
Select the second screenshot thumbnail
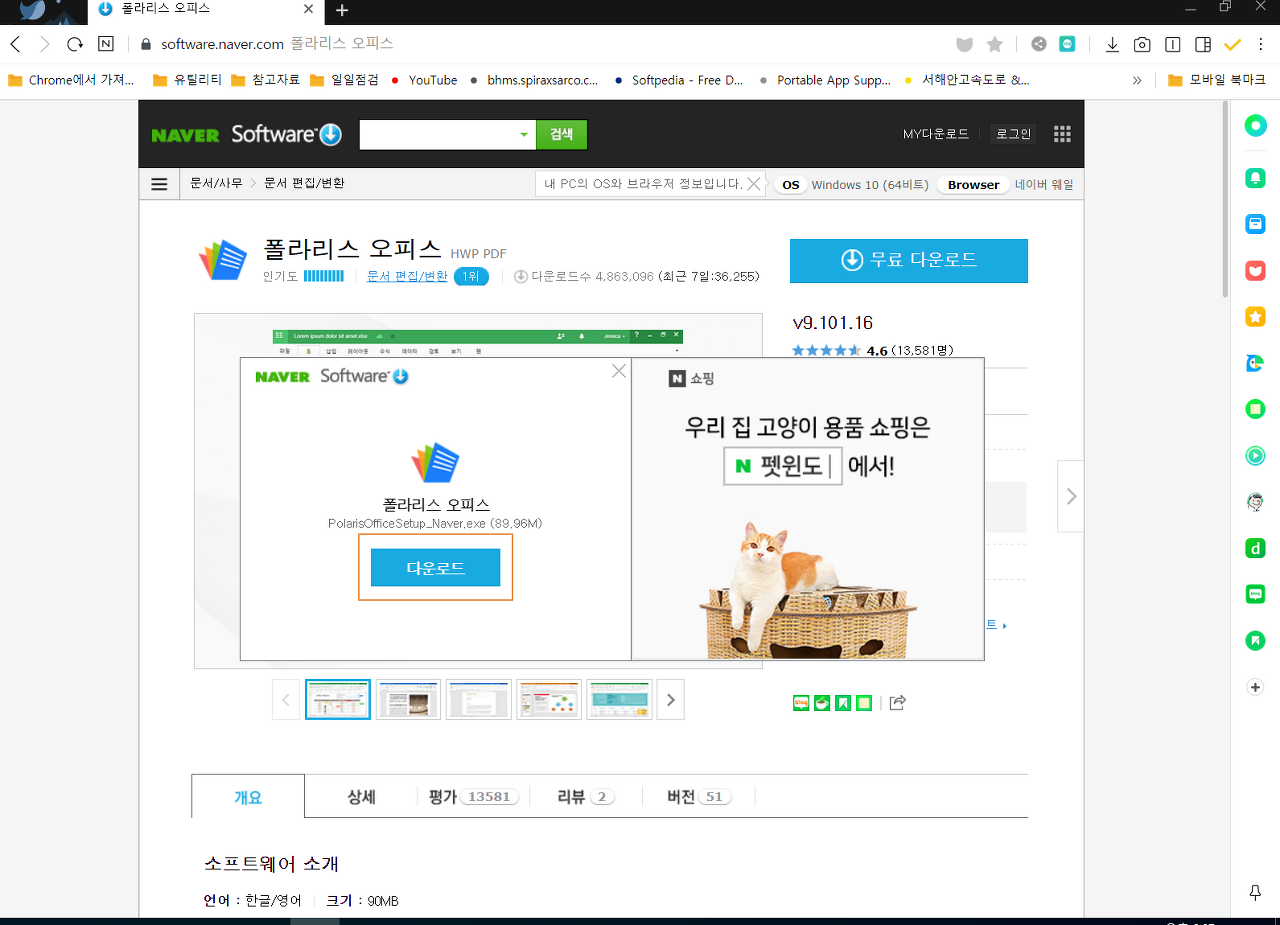pyautogui.click(x=408, y=699)
